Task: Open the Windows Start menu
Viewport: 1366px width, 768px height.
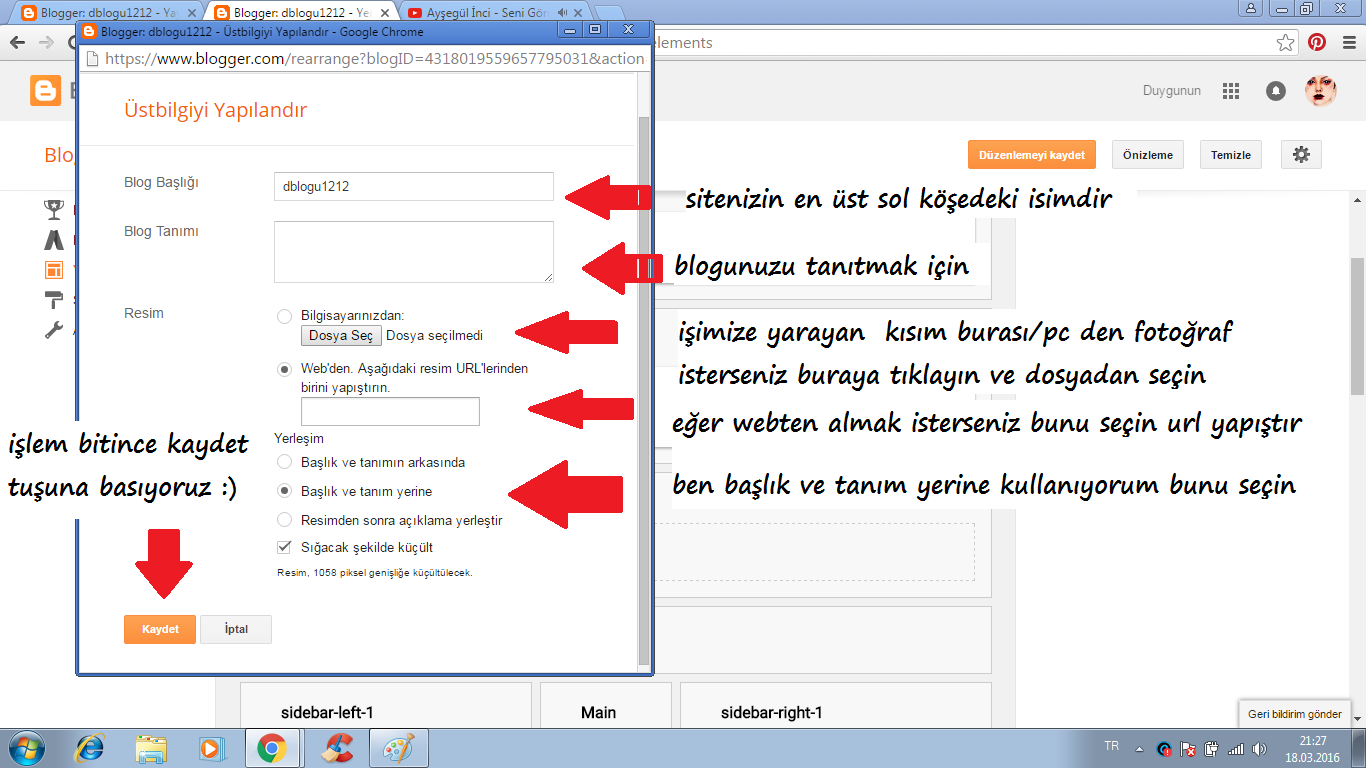Action: point(25,748)
